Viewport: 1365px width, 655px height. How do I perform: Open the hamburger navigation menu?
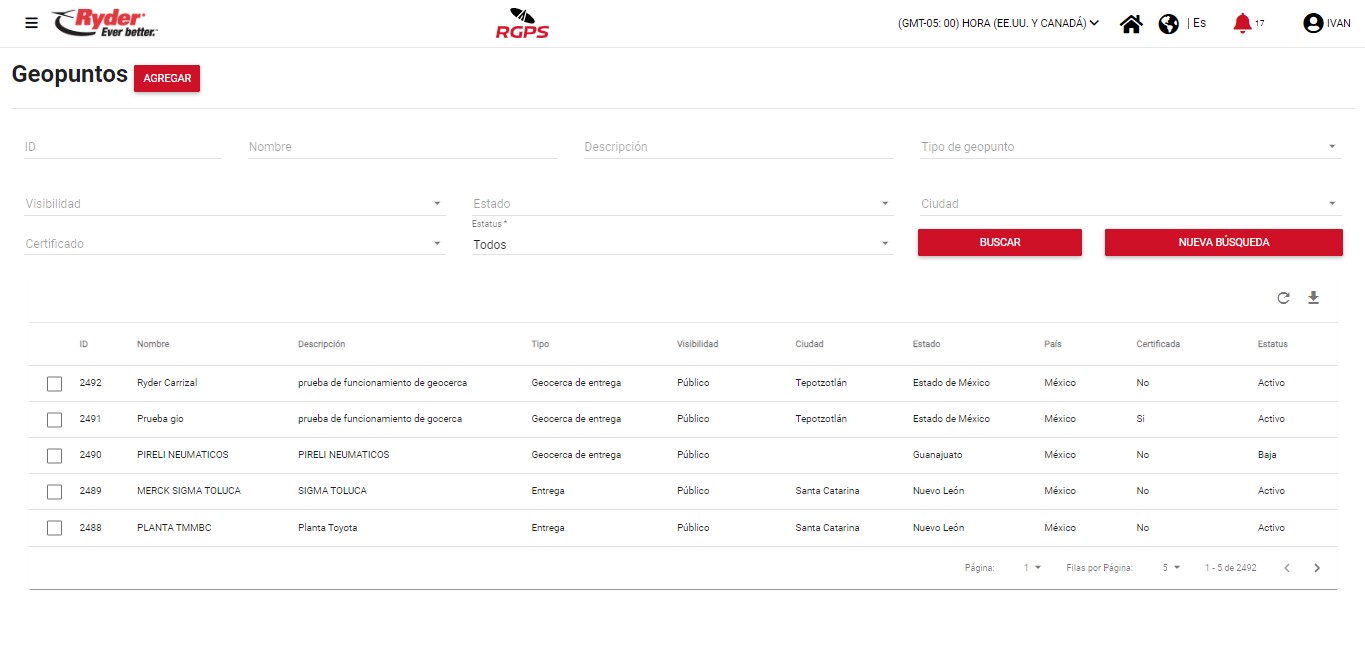(x=31, y=23)
